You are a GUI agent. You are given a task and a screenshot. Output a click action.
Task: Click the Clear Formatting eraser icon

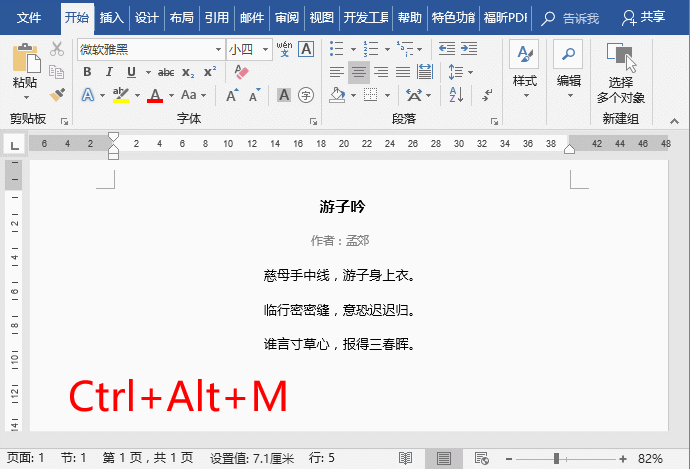(241, 72)
